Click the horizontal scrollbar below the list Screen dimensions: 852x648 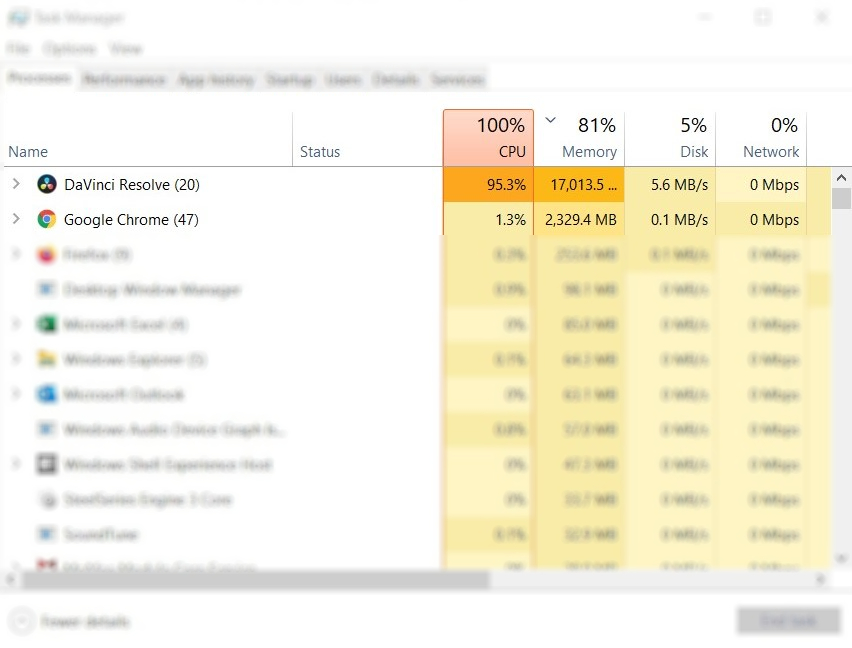pyautogui.click(x=250, y=579)
